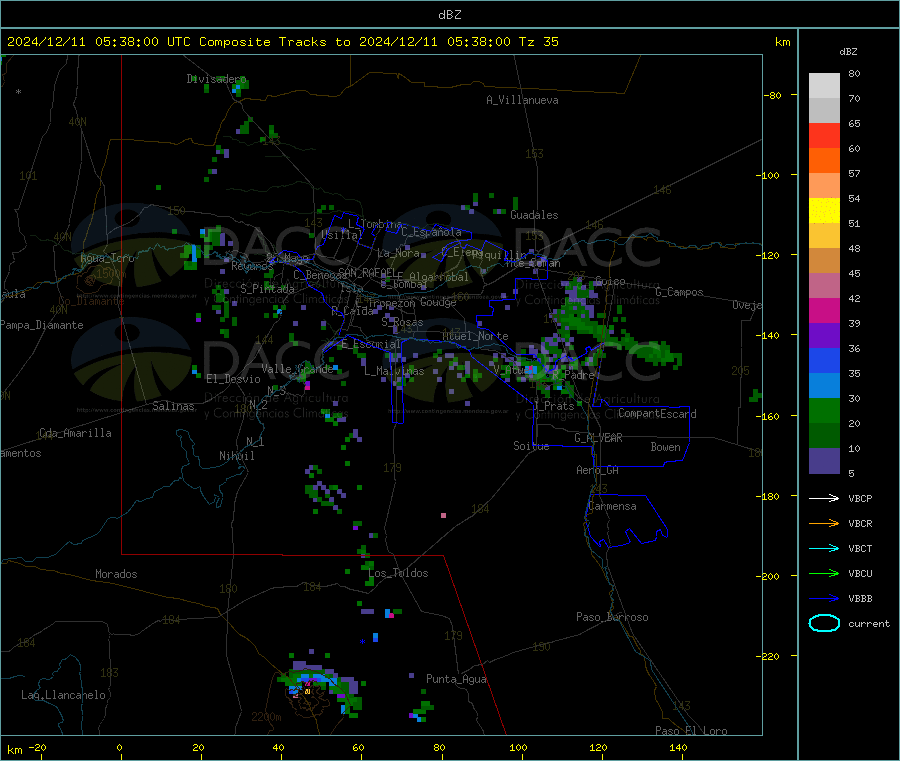Click the '-20' km horizontal axis tick label
The image size is (900, 761).
click(37, 747)
